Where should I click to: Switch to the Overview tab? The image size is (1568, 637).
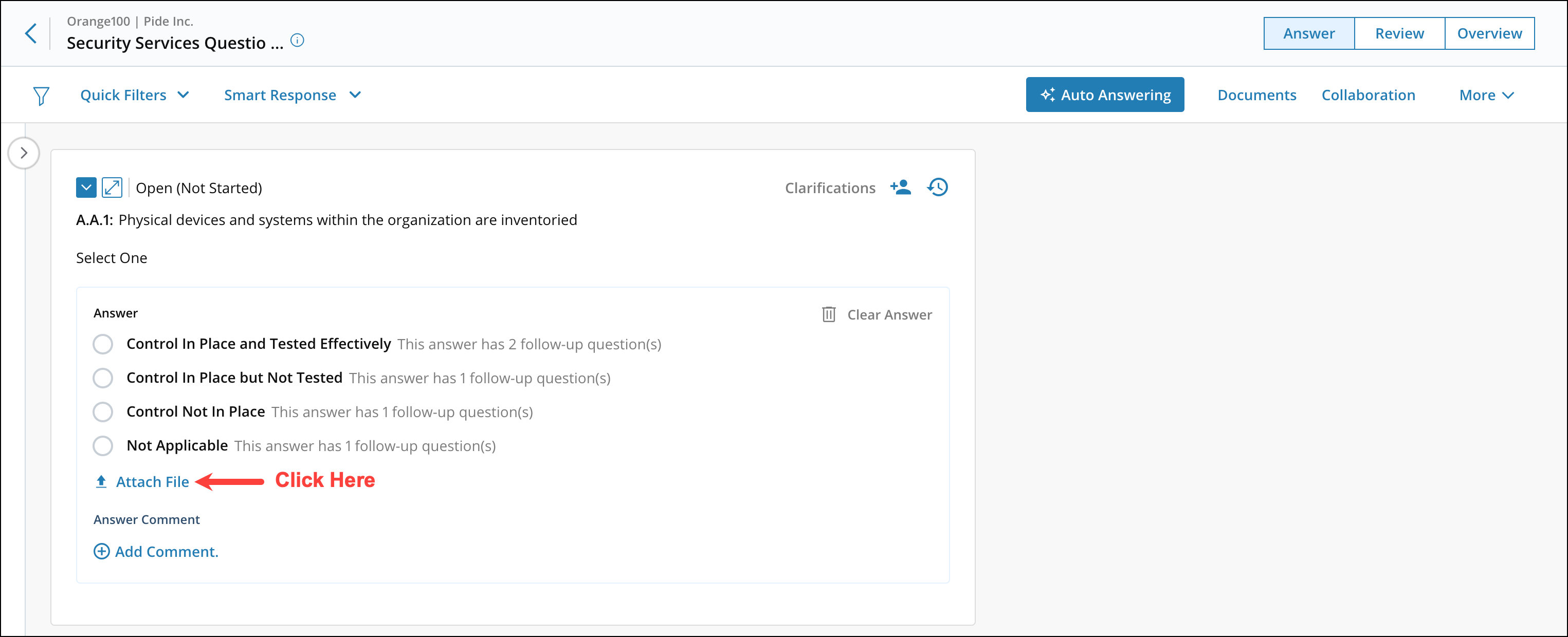click(1489, 33)
